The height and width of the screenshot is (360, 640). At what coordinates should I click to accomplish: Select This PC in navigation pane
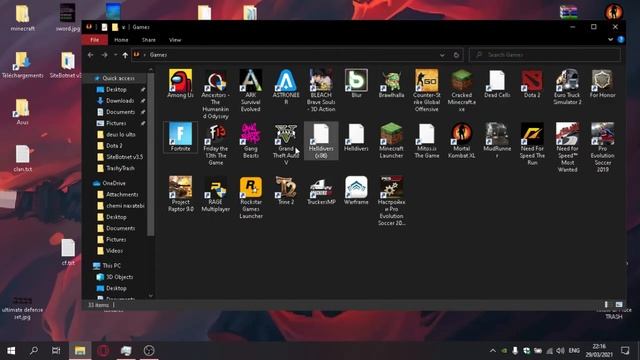111,266
